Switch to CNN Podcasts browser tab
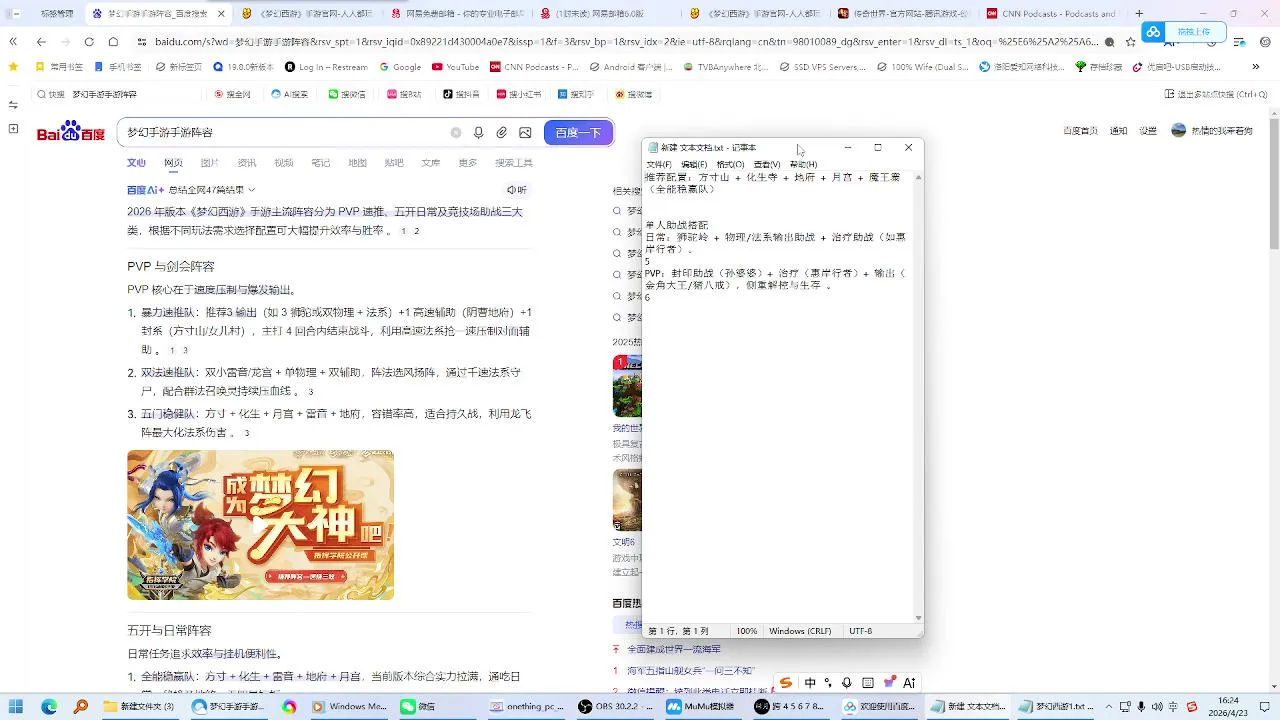This screenshot has height=720, width=1280. (1051, 14)
